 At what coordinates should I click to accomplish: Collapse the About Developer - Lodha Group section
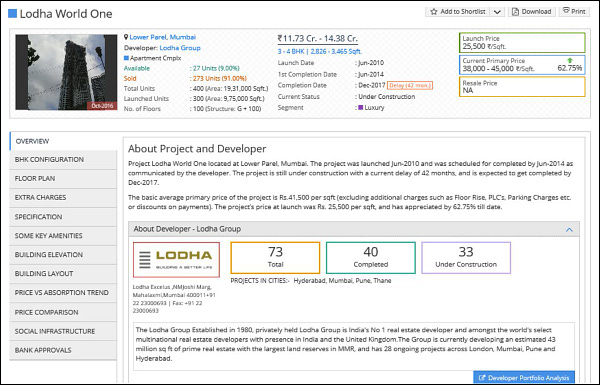tap(569, 230)
